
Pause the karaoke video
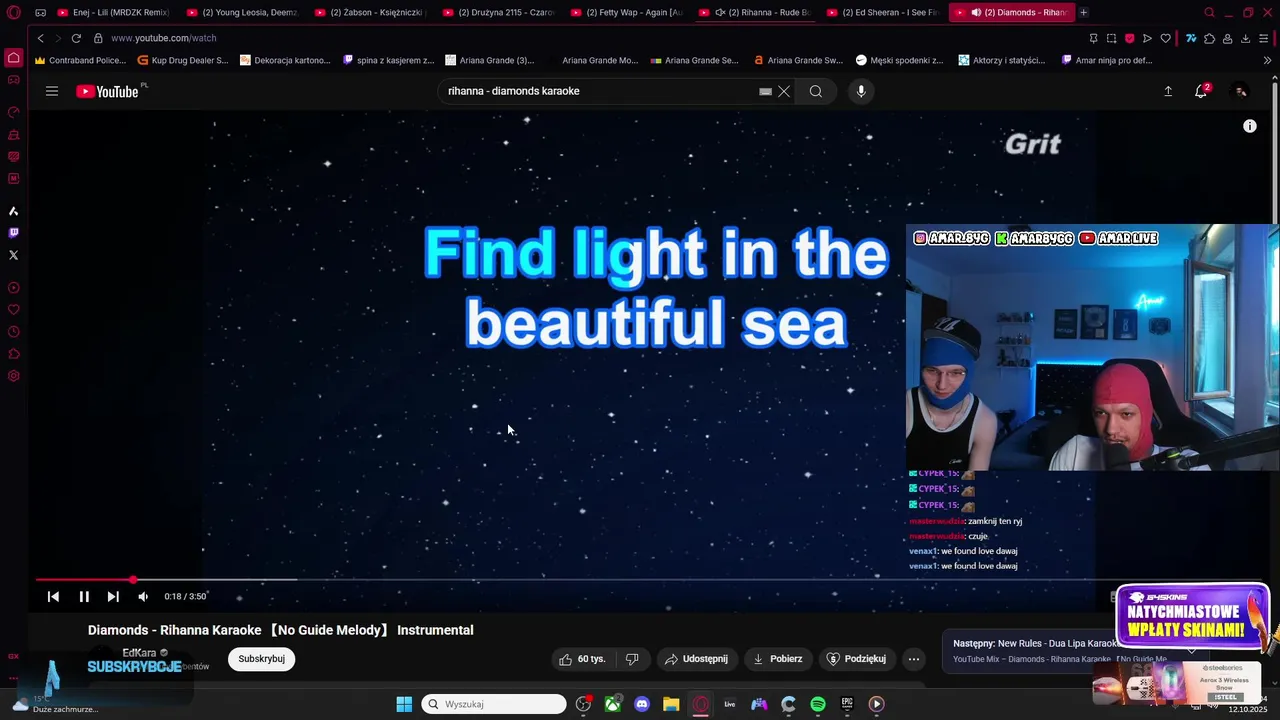pos(84,597)
